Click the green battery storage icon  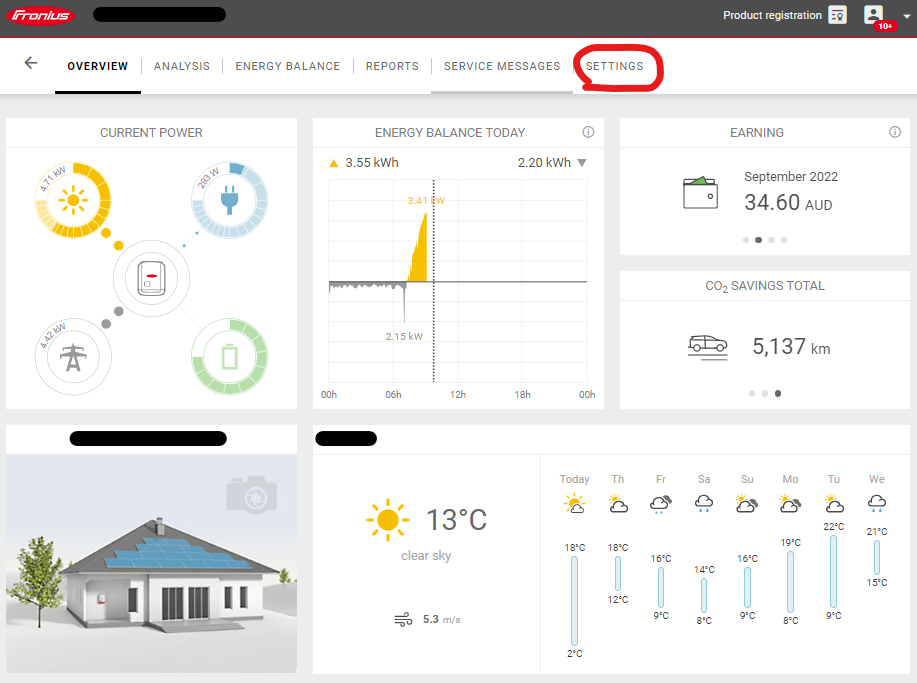pos(228,356)
